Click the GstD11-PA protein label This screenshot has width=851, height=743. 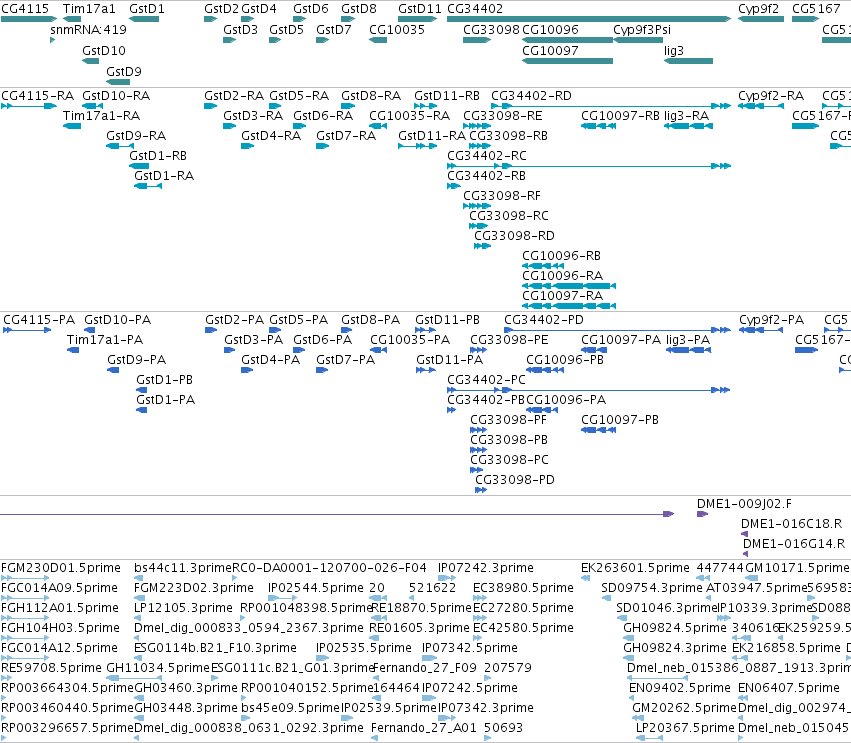point(449,360)
